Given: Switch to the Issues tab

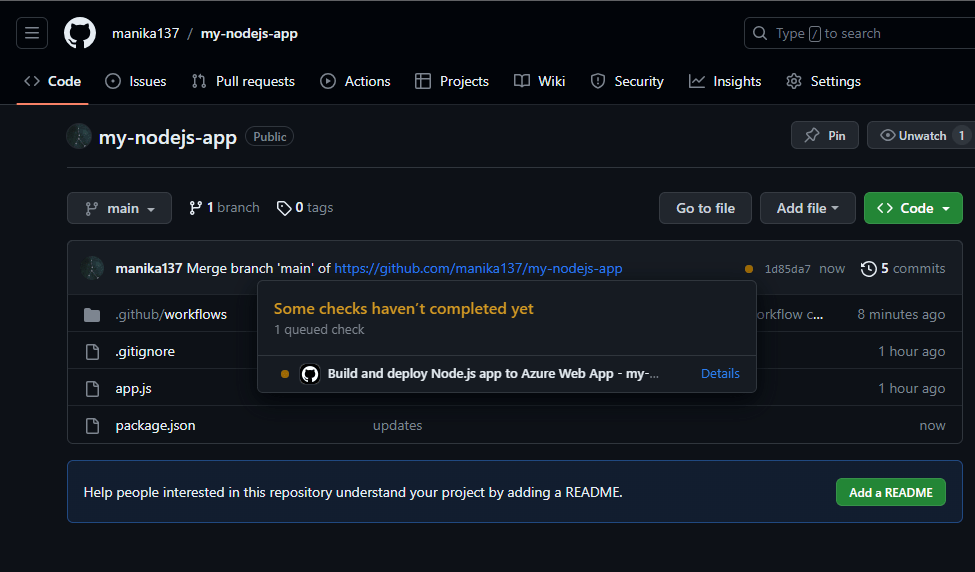Looking at the screenshot, I should [x=136, y=81].
